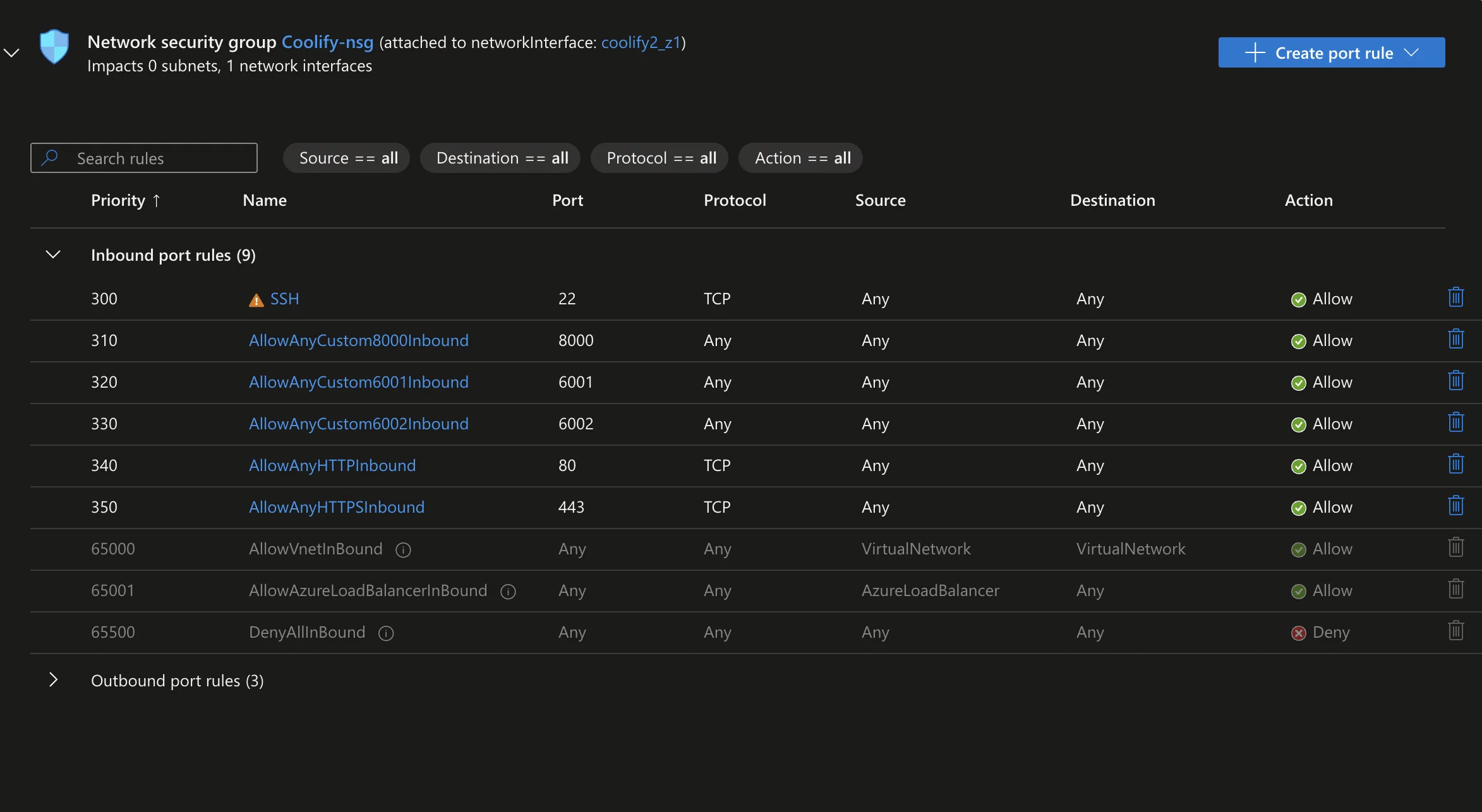
Task: Open the Protocol == all filter
Action: click(659, 158)
